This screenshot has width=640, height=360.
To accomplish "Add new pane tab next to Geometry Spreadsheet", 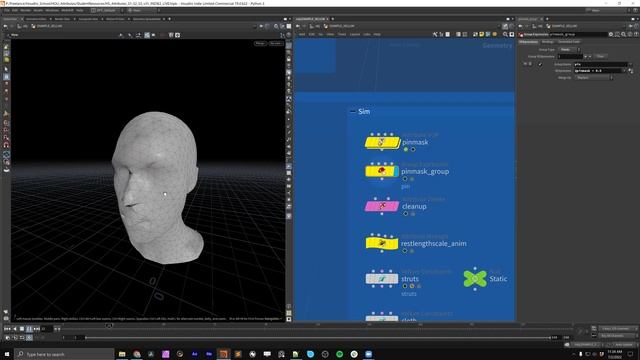I will [x=169, y=19].
